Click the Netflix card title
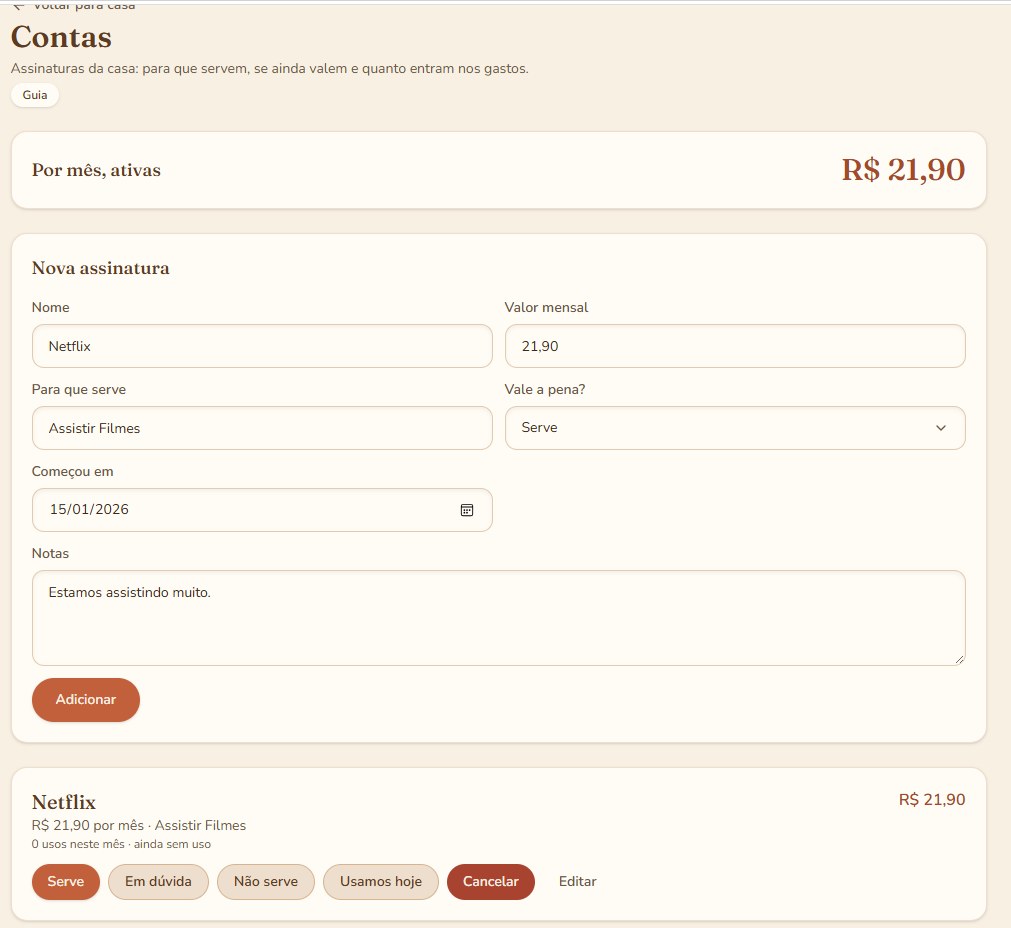1011x928 pixels. (x=64, y=802)
